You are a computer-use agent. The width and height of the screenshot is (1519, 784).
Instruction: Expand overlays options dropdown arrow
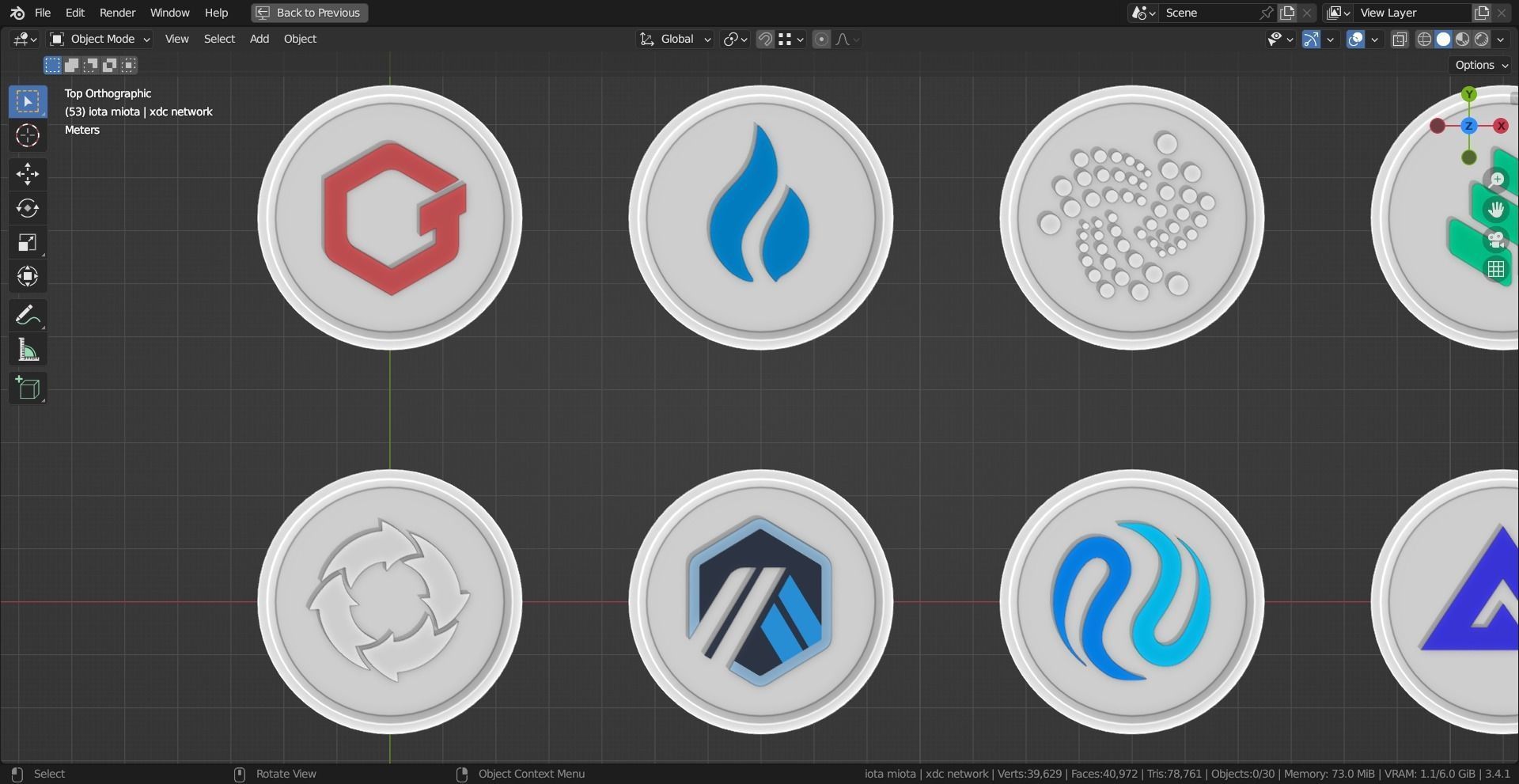click(1375, 39)
